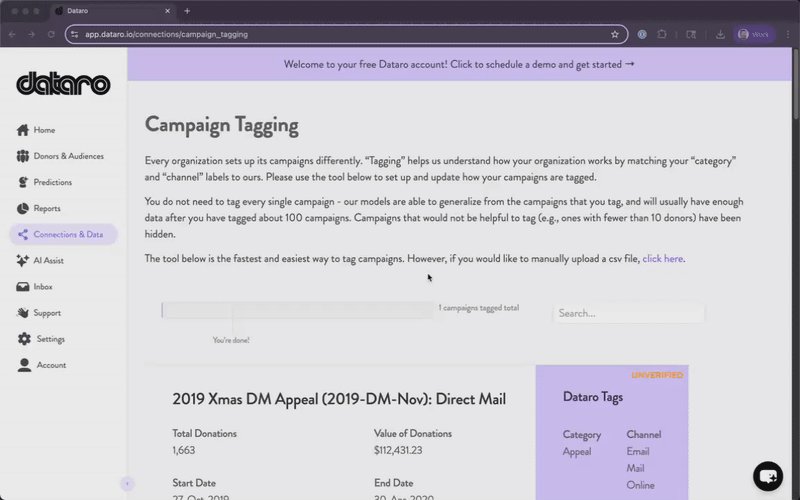This screenshot has width=800, height=500.
Task: Click the UNVERIFIED label on tags card
Action: (657, 375)
